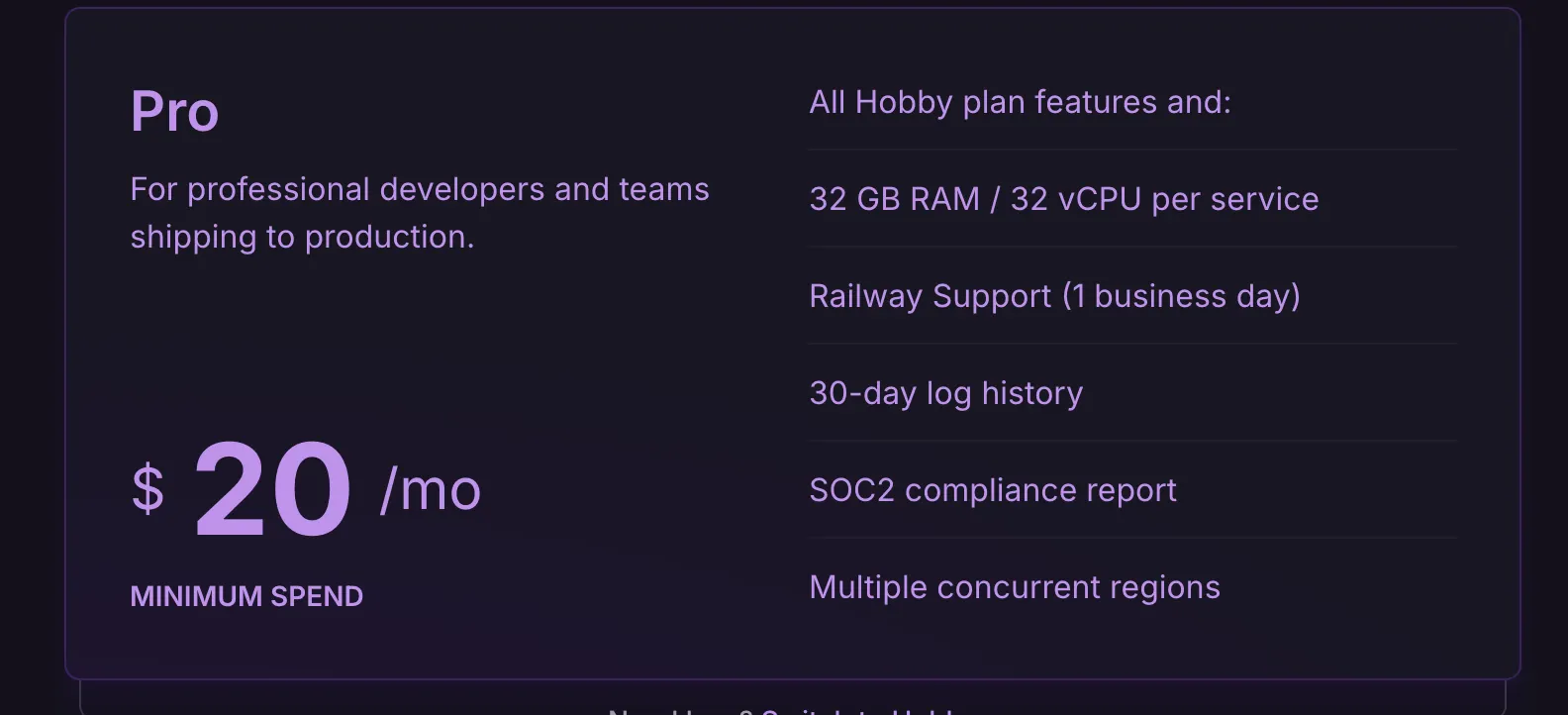Click the $20 price figure
The height and width of the screenshot is (715, 1568).
click(x=272, y=490)
